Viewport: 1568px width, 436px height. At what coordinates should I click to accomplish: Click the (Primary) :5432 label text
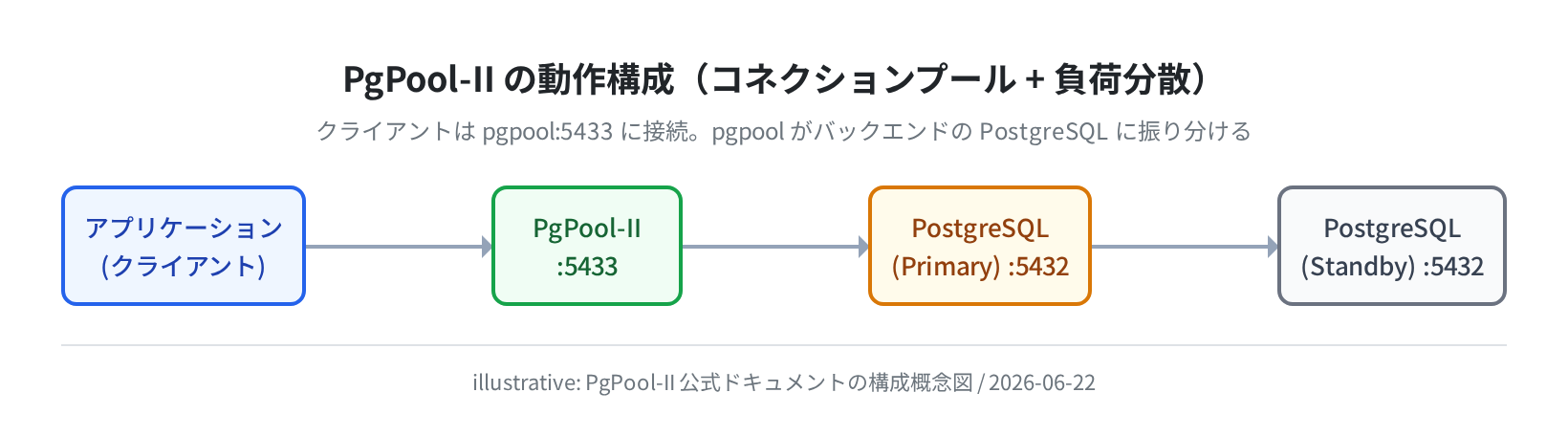click(980, 266)
